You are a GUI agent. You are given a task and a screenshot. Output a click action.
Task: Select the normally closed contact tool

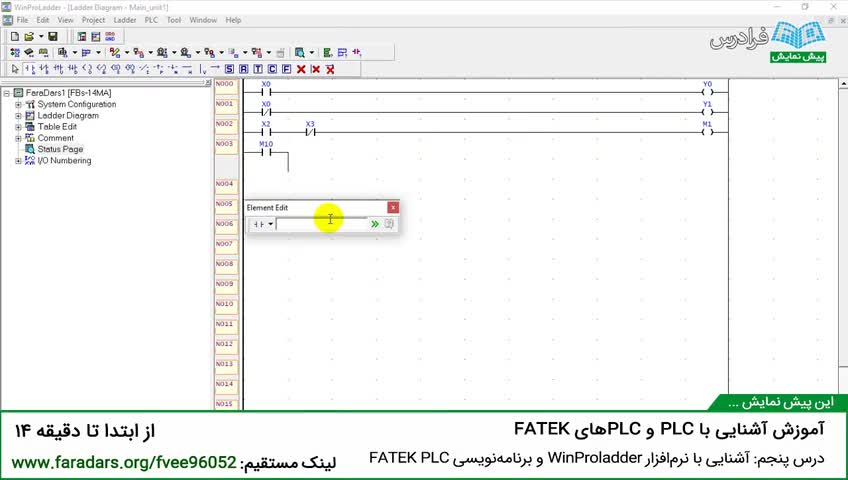point(44,69)
